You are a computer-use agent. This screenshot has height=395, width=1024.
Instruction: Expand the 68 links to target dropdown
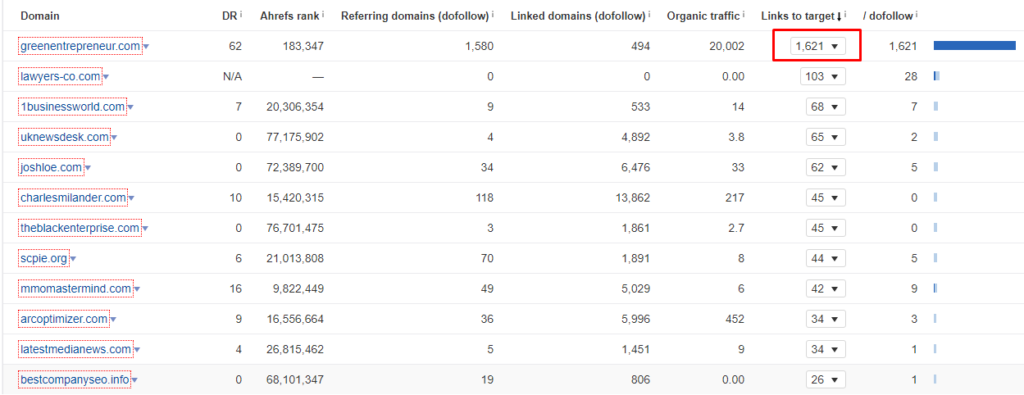[825, 106]
